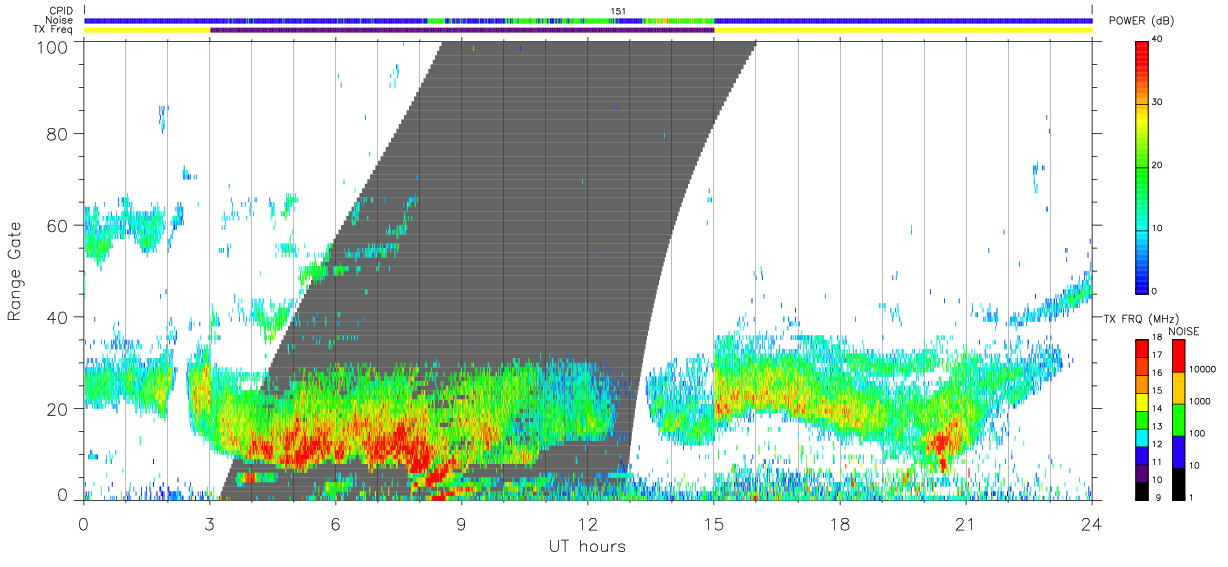1228x567 pixels.
Task: Click the 80 tick label on Range Gate axis
Action: (x=60, y=133)
